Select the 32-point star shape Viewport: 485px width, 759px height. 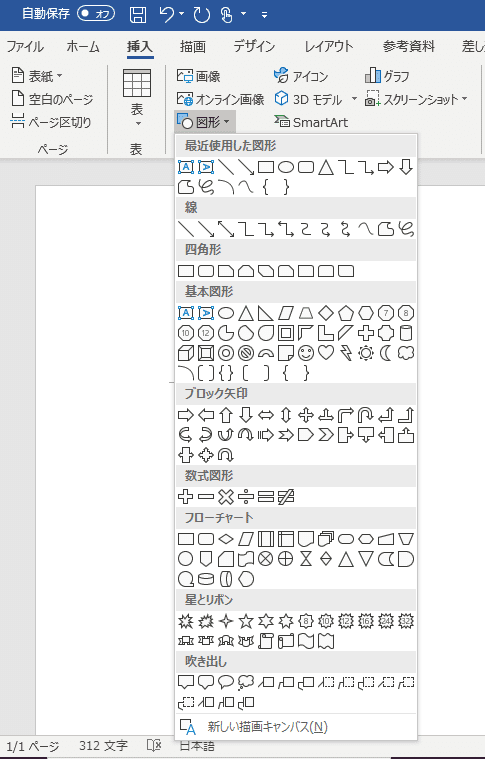click(x=406, y=621)
